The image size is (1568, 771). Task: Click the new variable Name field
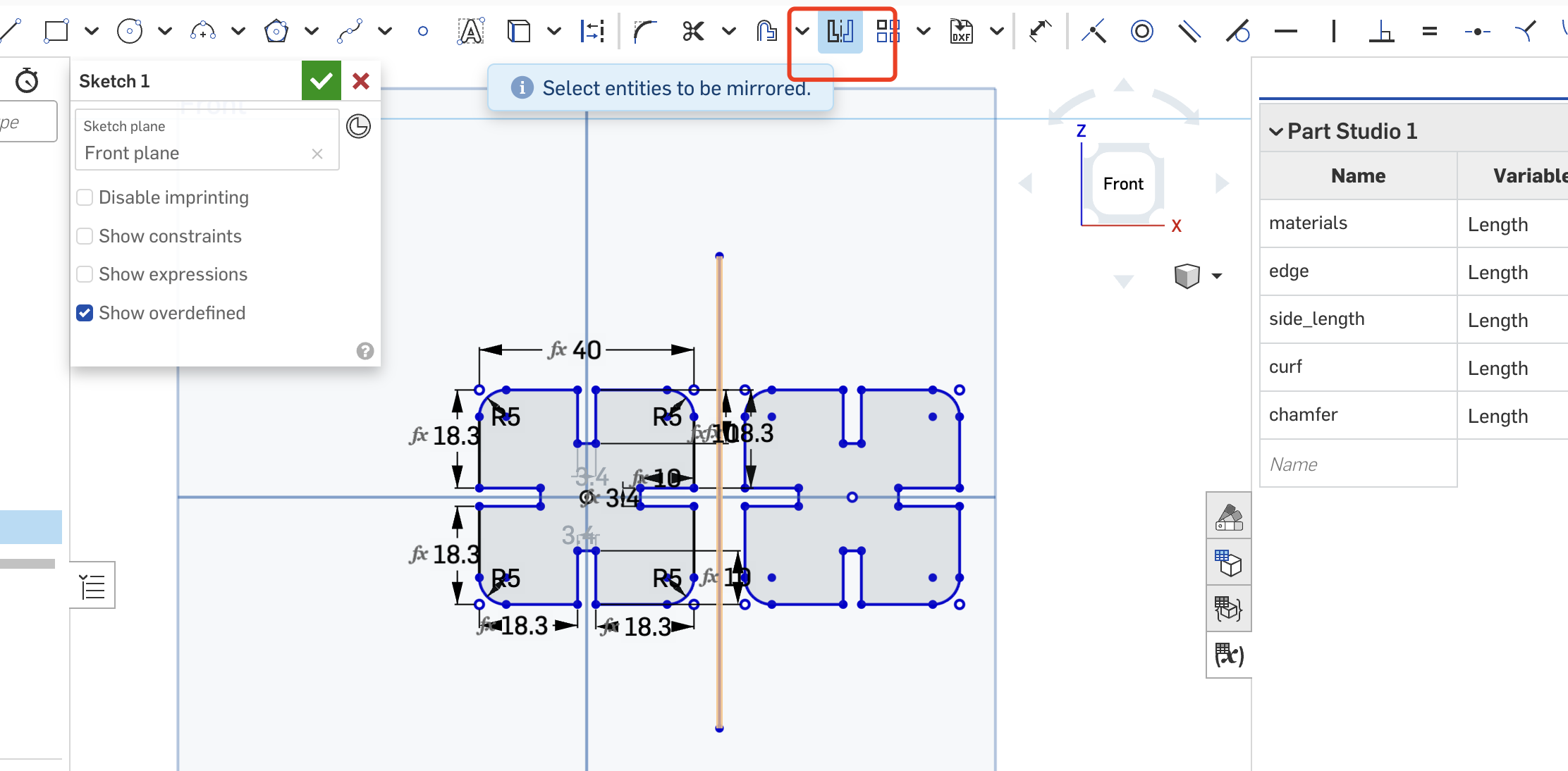(1359, 464)
